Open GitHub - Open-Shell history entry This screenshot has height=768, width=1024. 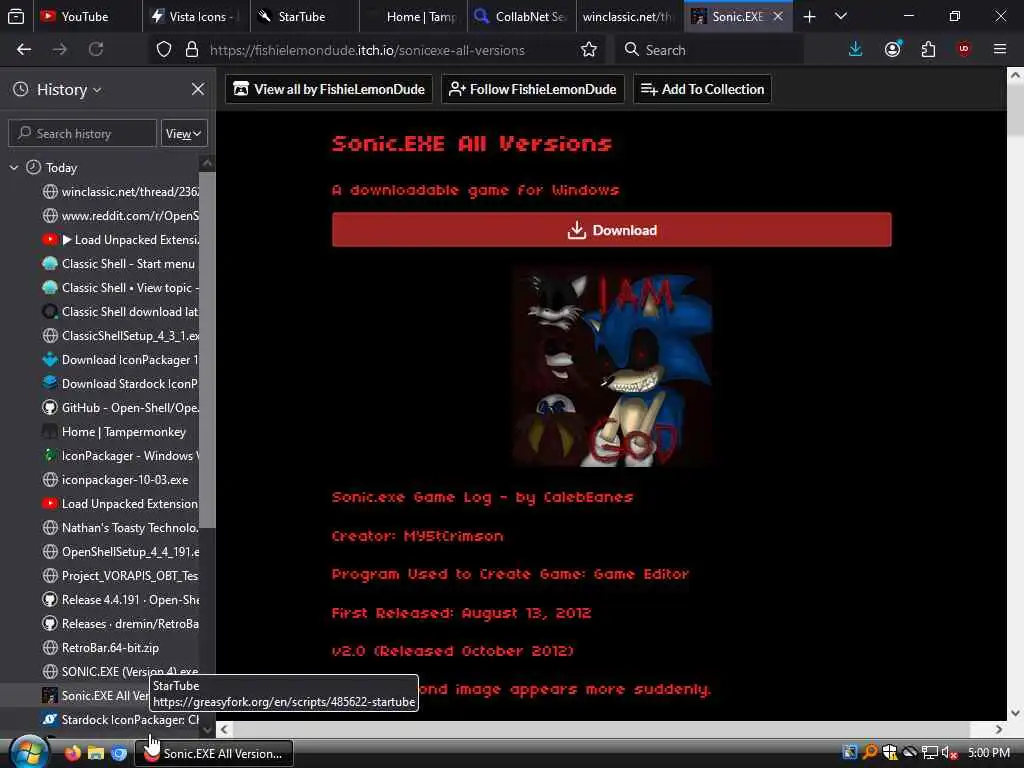[120, 408]
